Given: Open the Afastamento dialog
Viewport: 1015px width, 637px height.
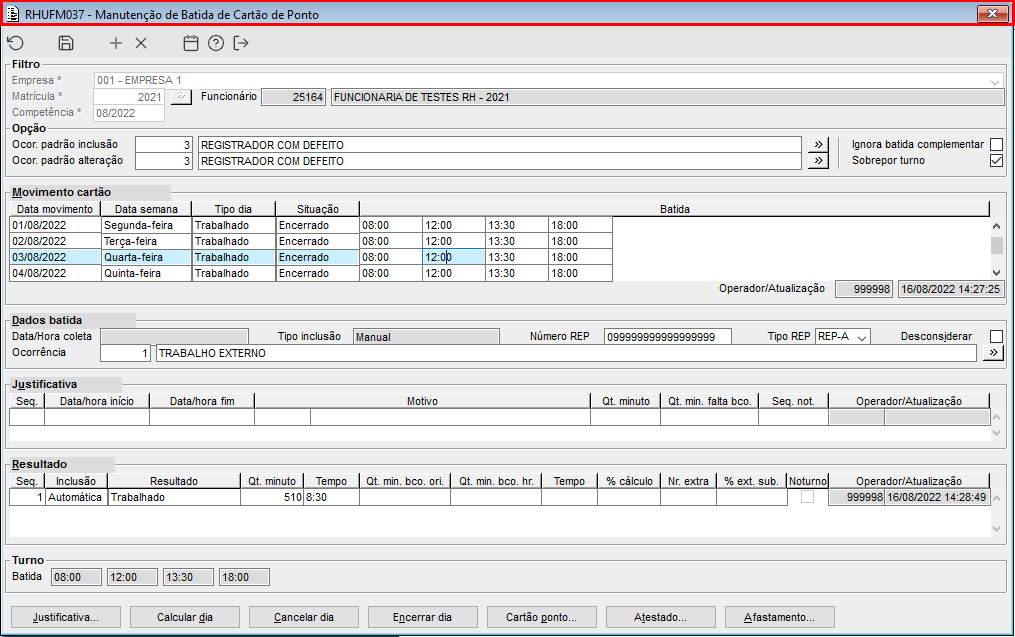Looking at the screenshot, I should click(x=780, y=618).
